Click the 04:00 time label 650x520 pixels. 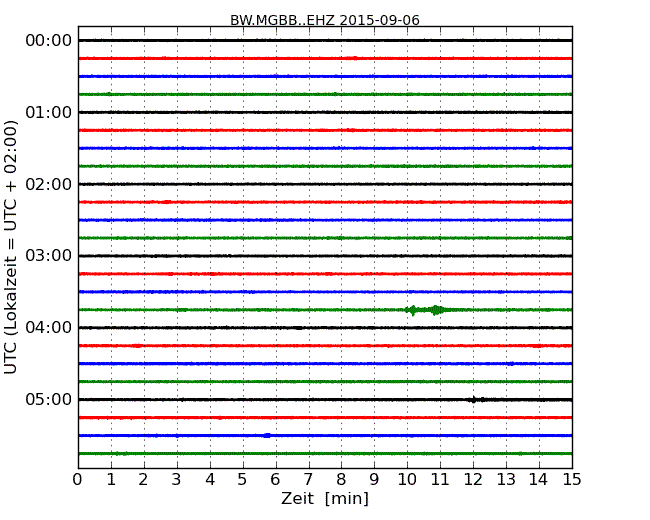click(49, 328)
